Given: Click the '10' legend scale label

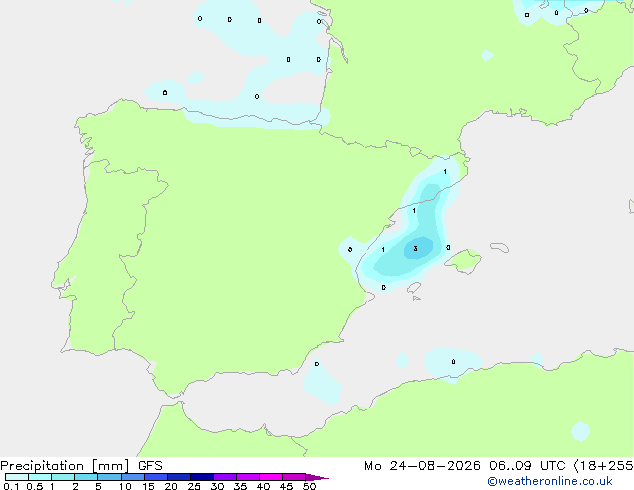Looking at the screenshot, I should point(125,486).
